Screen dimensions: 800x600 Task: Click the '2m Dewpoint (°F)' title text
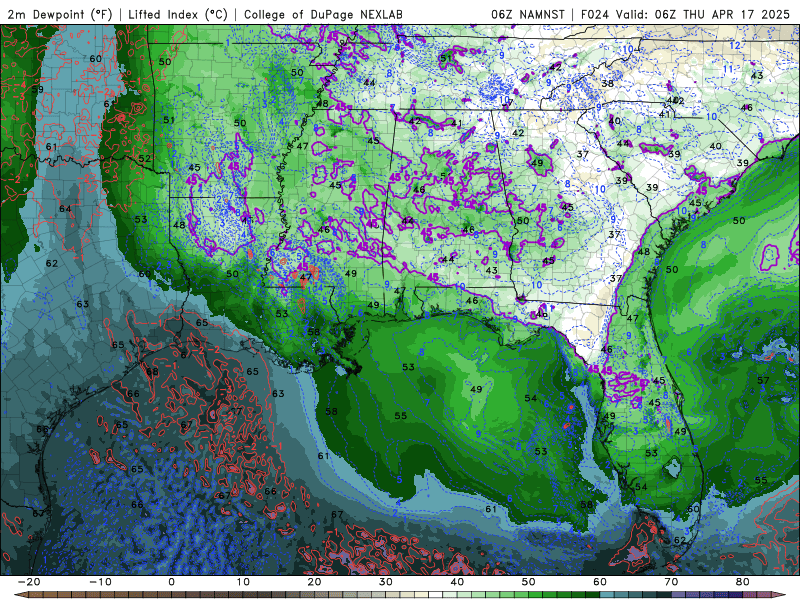point(59,15)
